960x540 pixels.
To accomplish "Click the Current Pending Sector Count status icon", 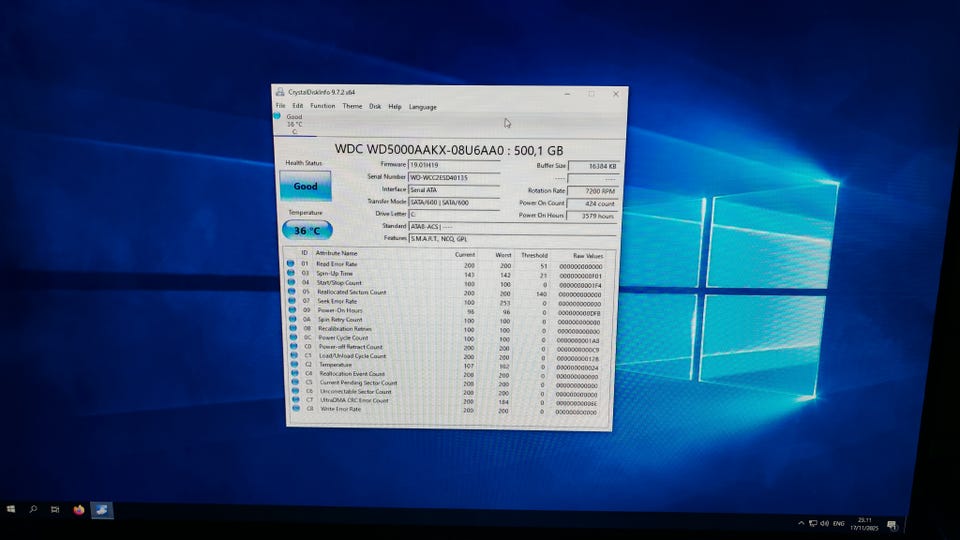I will pyautogui.click(x=295, y=381).
